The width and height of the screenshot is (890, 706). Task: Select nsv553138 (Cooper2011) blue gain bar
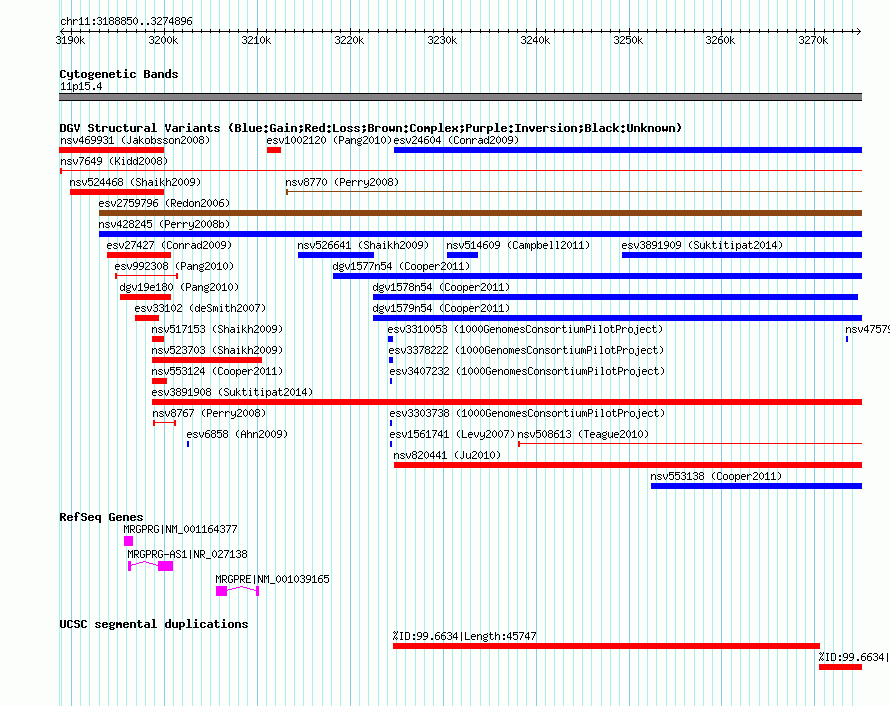click(756, 486)
